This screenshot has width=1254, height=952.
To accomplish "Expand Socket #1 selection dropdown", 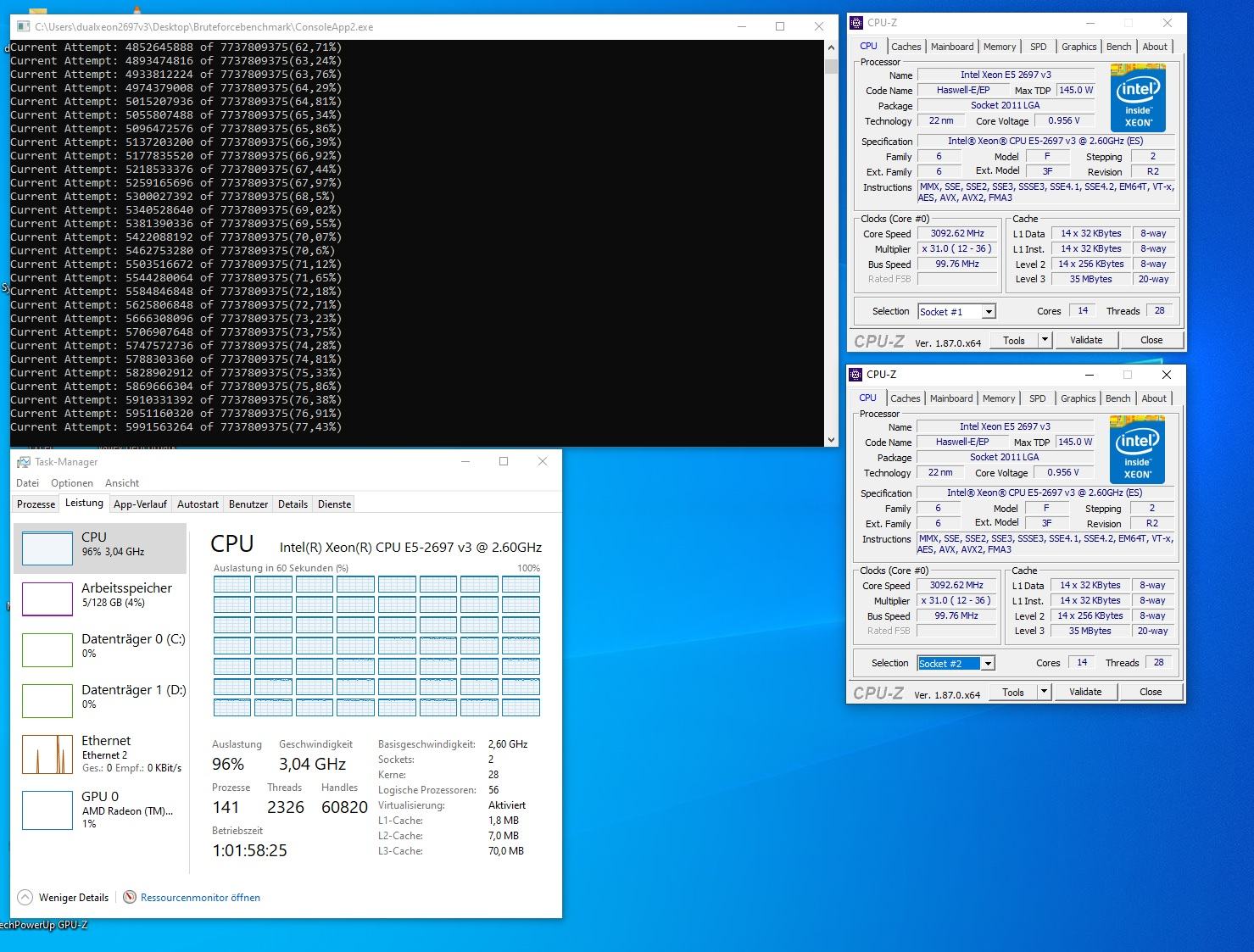I will pos(989,312).
